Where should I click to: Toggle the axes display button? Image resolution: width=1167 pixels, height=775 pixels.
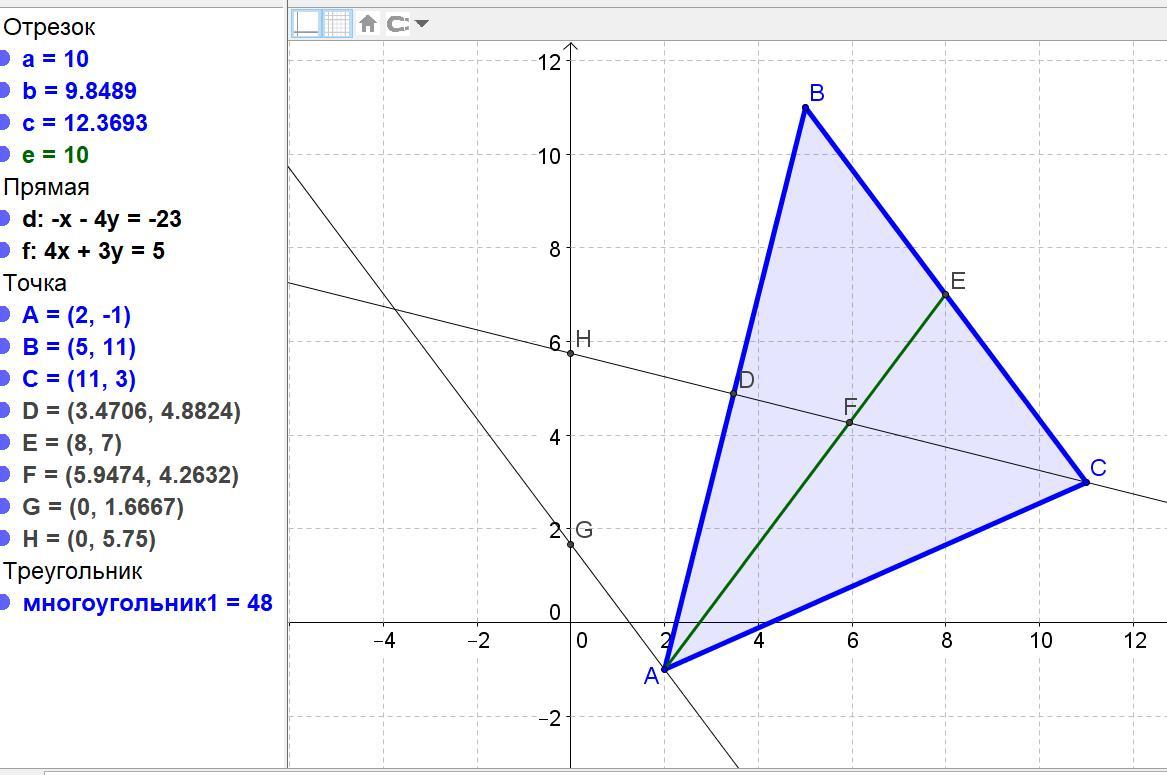click(x=306, y=23)
